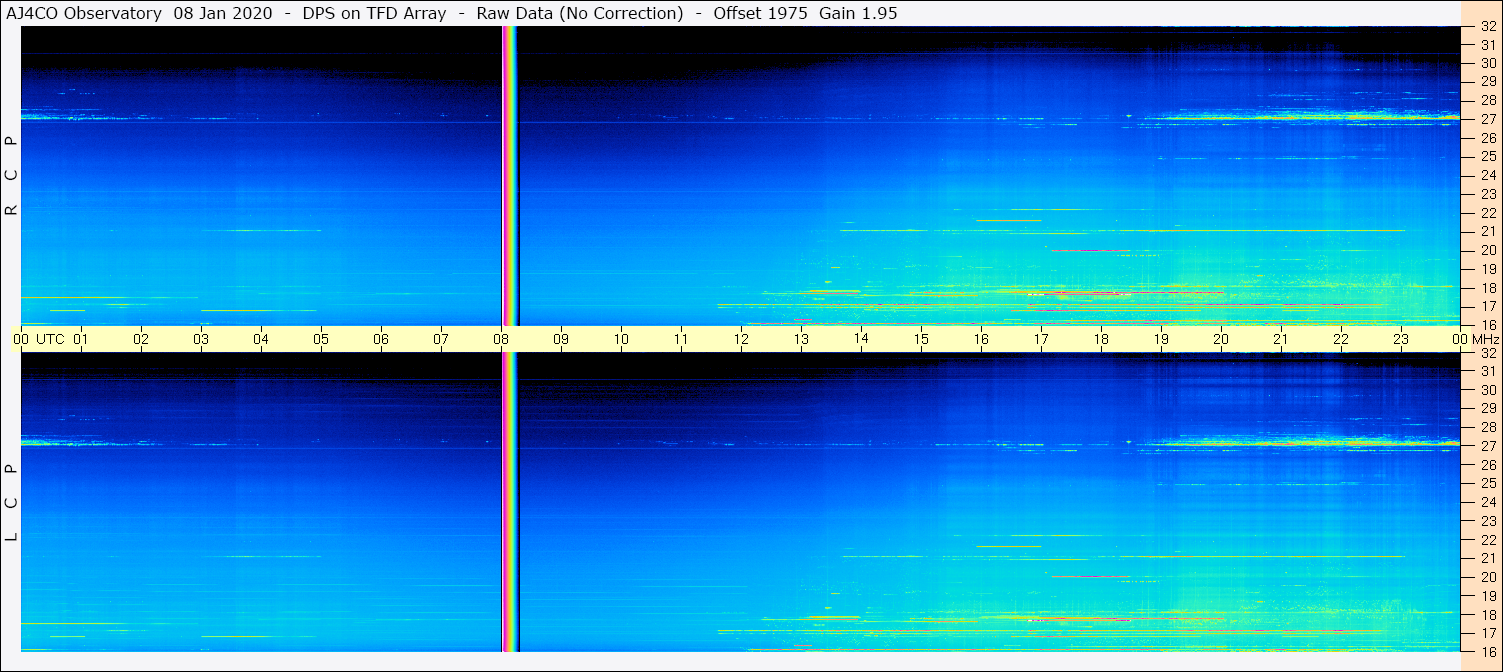Select the "DPS on TFD Array" header text
The width and height of the screenshot is (1503, 672).
coord(374,13)
